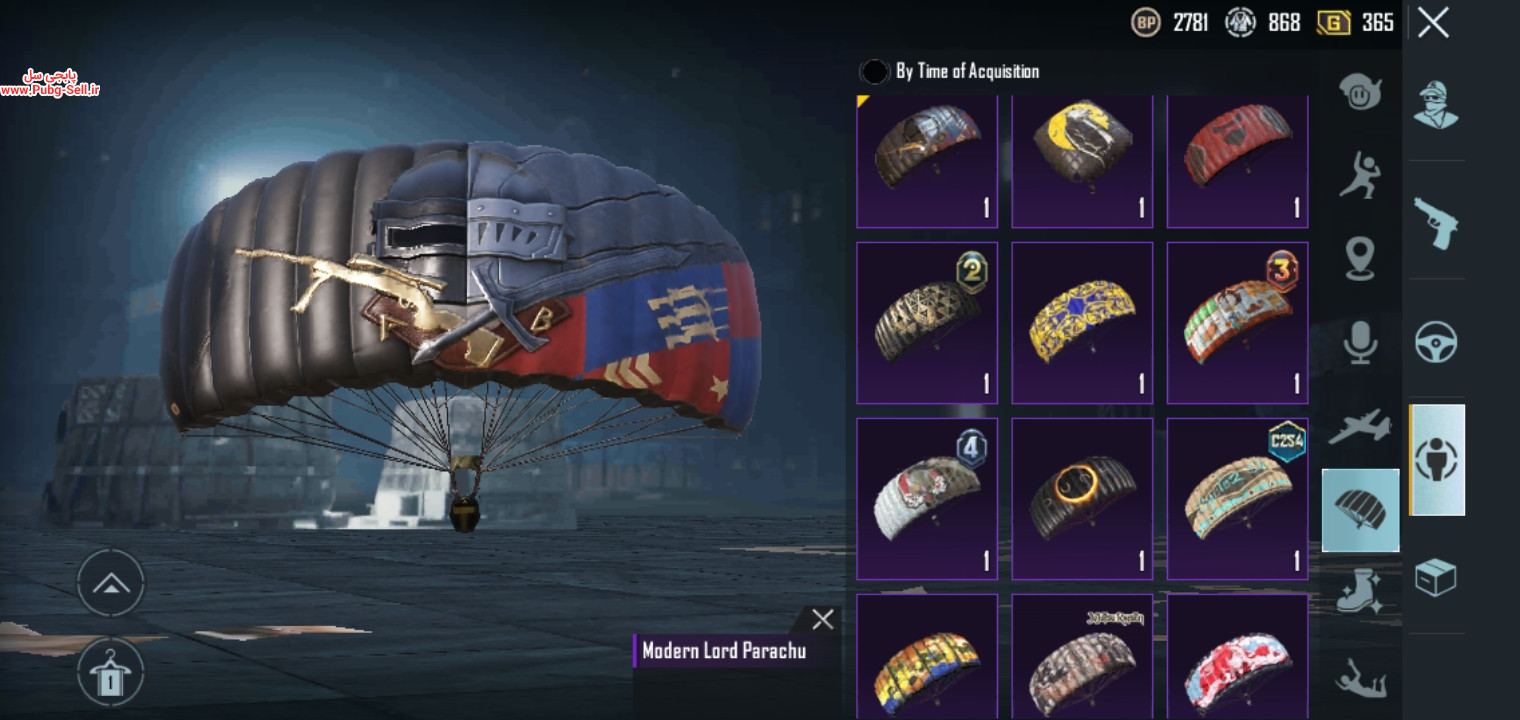This screenshot has height=720, width=1520.
Task: Select the yellow and blue patterned parachute
Action: tap(1082, 322)
